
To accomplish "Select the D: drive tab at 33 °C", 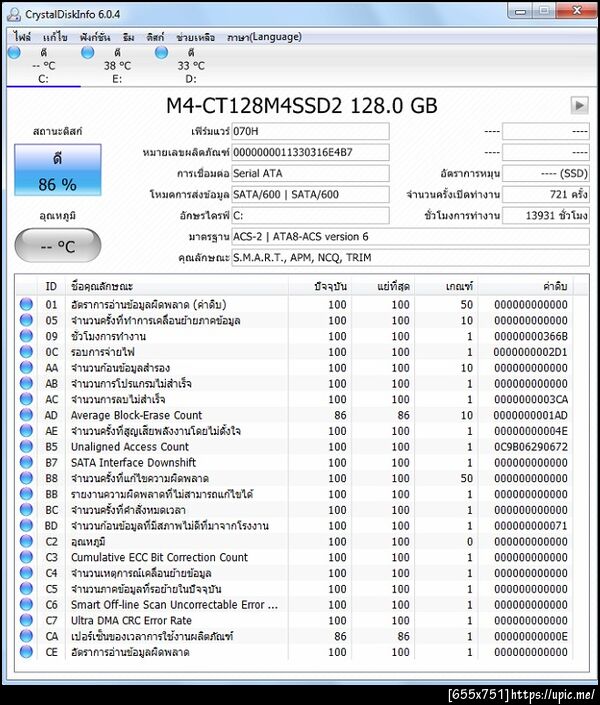I will point(191,66).
